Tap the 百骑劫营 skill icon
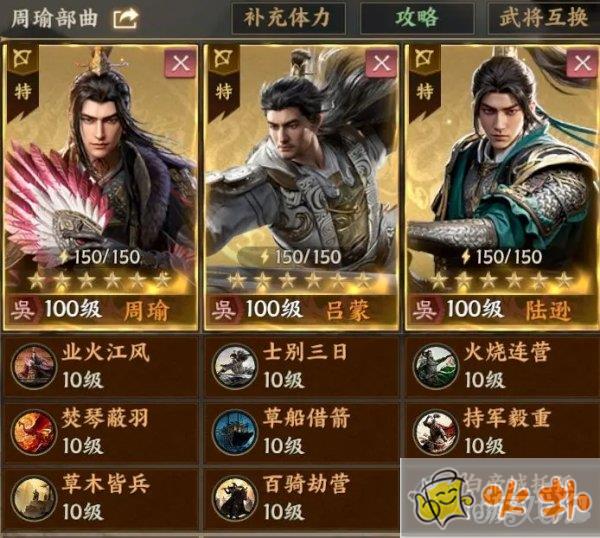This screenshot has height=538, width=600. click(x=234, y=498)
